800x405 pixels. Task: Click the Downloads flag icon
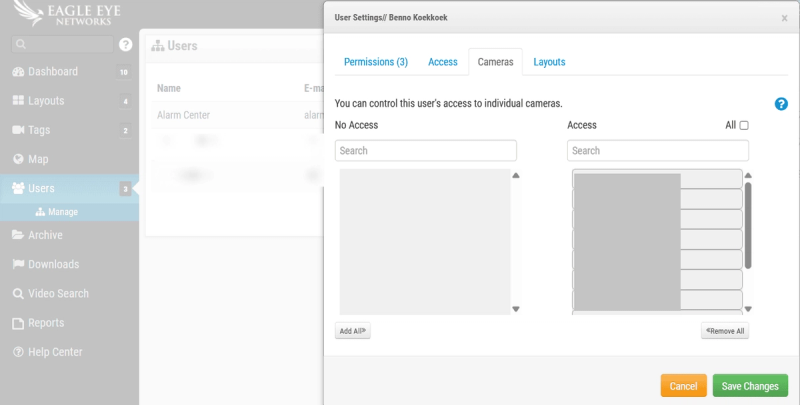coord(18,264)
